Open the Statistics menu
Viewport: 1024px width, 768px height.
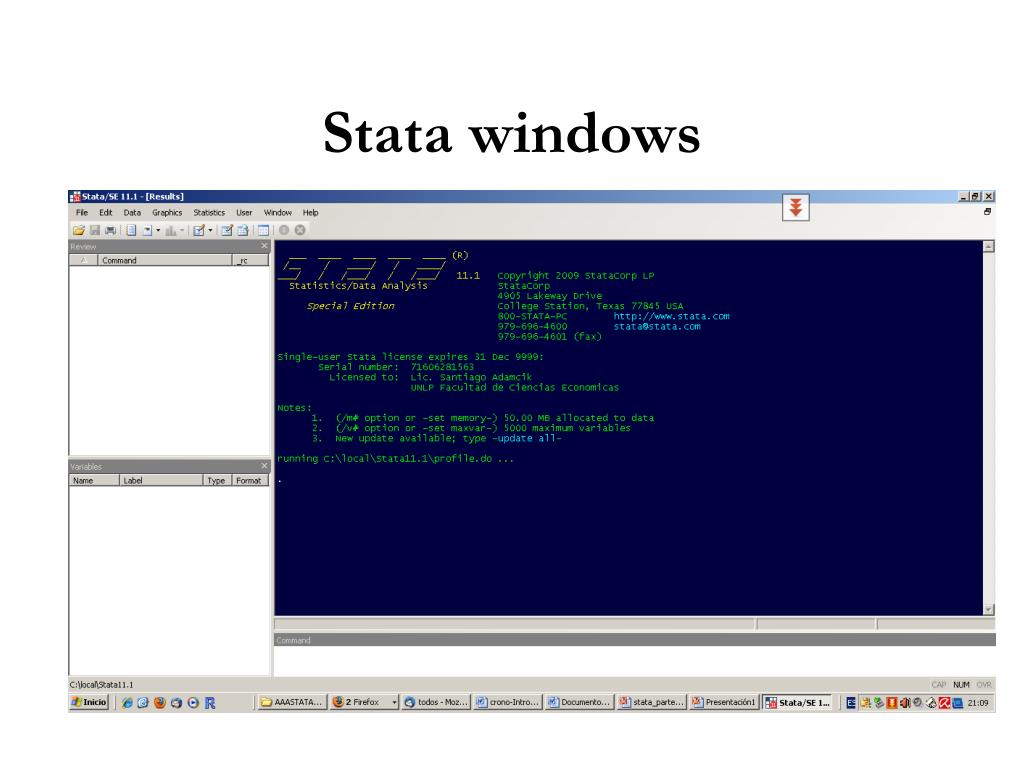click(x=209, y=212)
